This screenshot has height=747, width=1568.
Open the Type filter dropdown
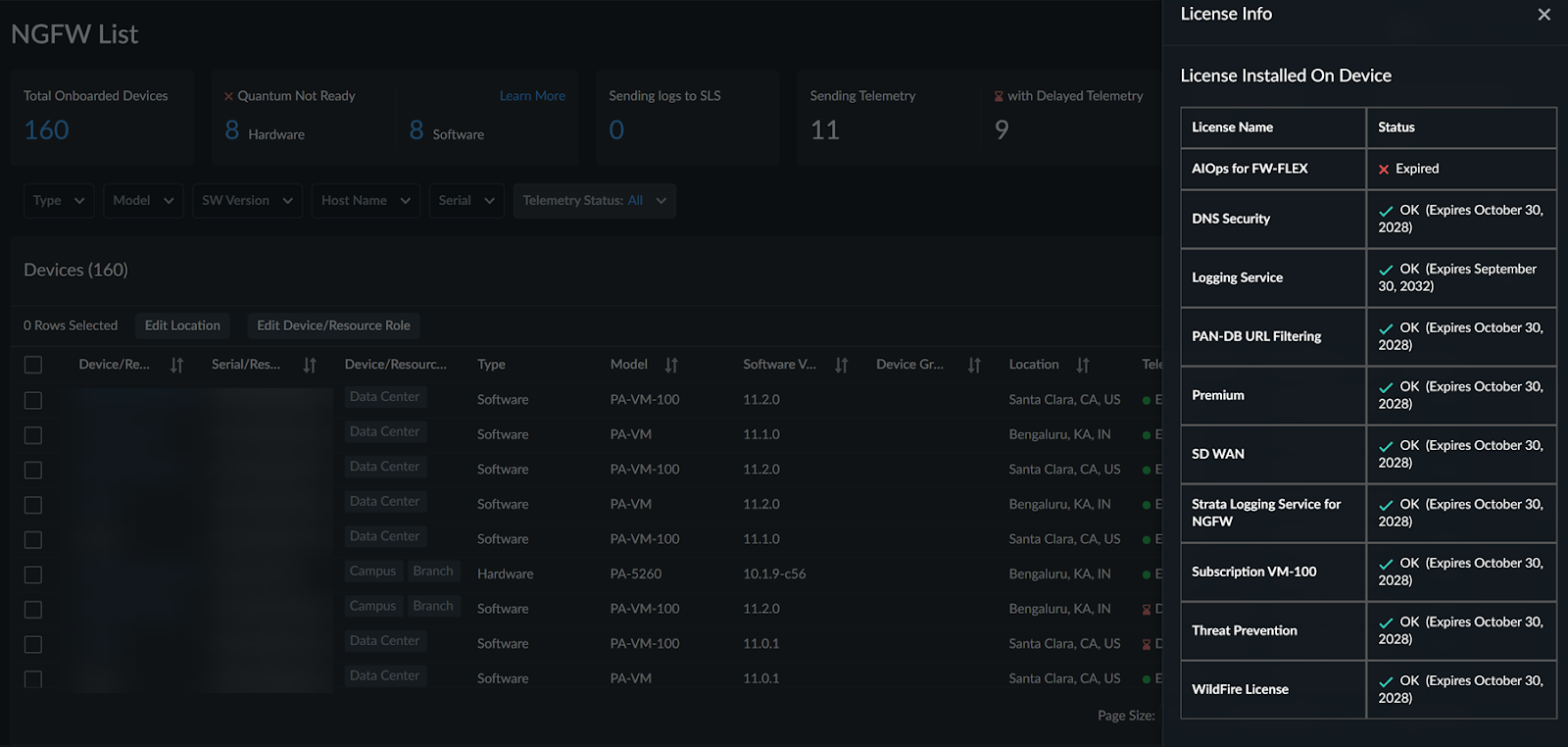pyautogui.click(x=59, y=200)
